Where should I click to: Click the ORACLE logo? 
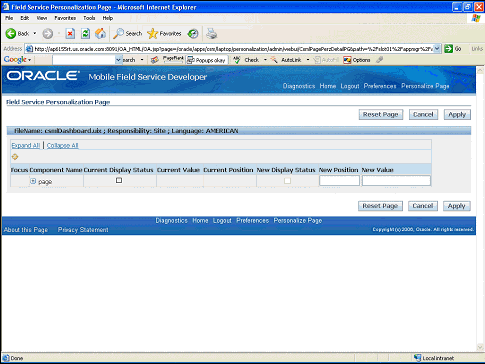point(43,76)
